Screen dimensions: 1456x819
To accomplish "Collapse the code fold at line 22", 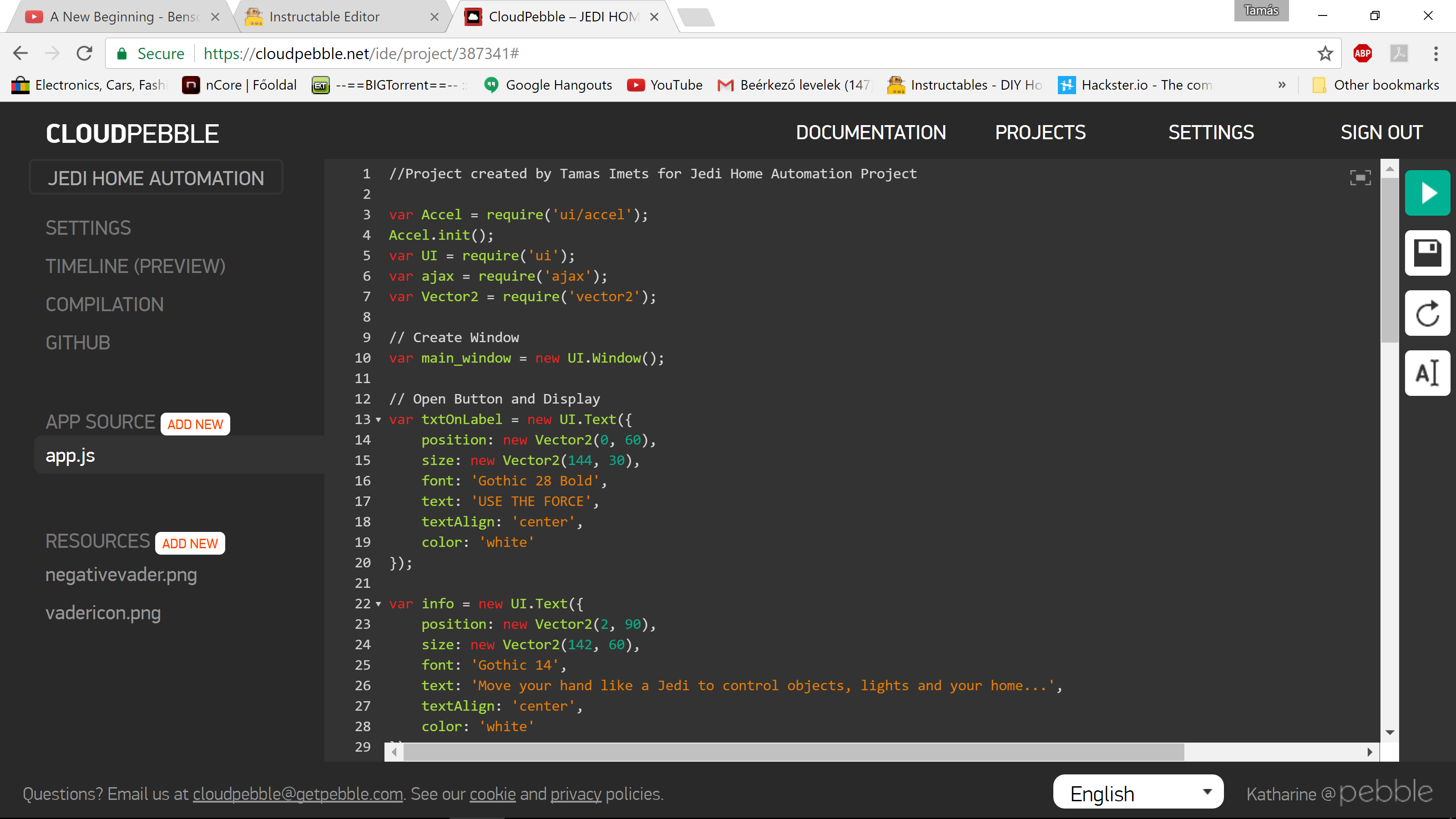I will (x=378, y=604).
